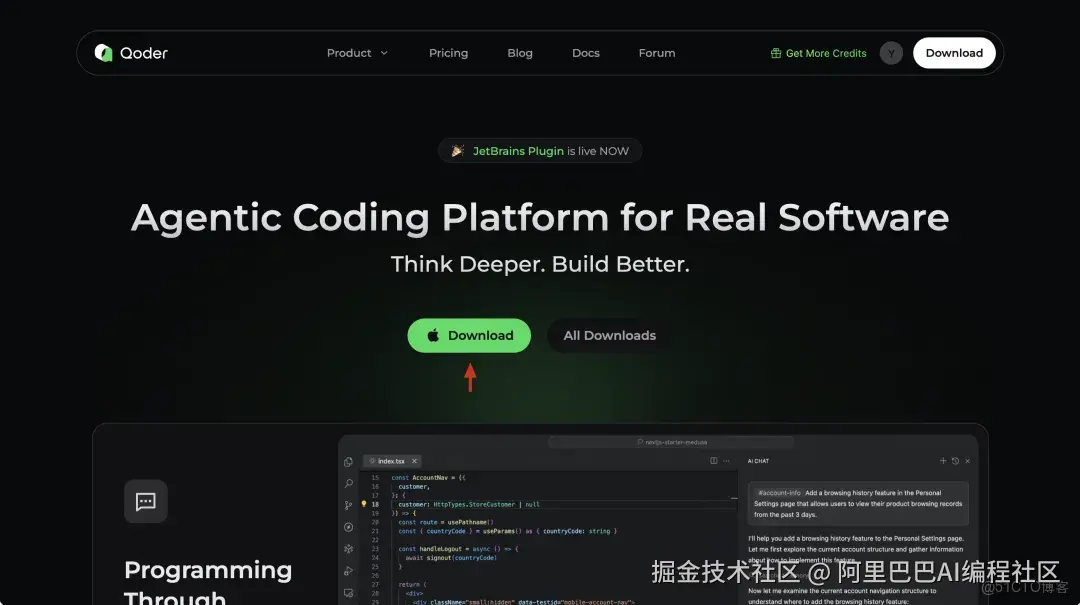The image size is (1080, 605).
Task: Click the heading 'Agentic Coding Platform for Real Software'
Action: 540,218
